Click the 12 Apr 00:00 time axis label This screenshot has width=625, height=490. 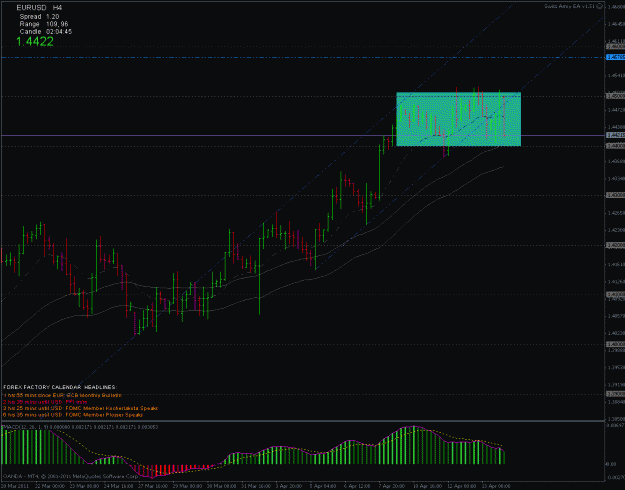pos(462,486)
